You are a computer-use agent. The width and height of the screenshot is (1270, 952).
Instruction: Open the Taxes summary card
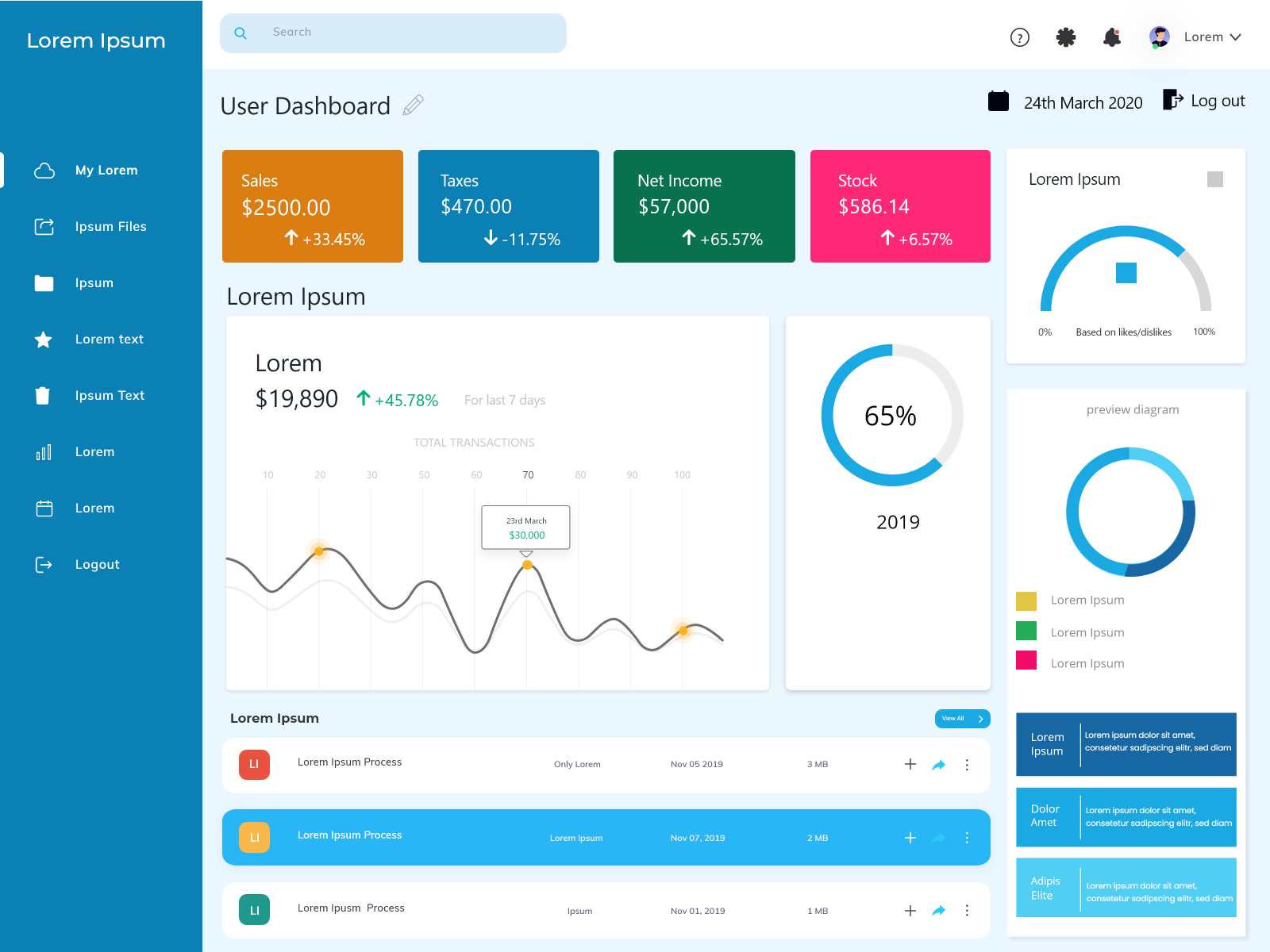(x=509, y=206)
